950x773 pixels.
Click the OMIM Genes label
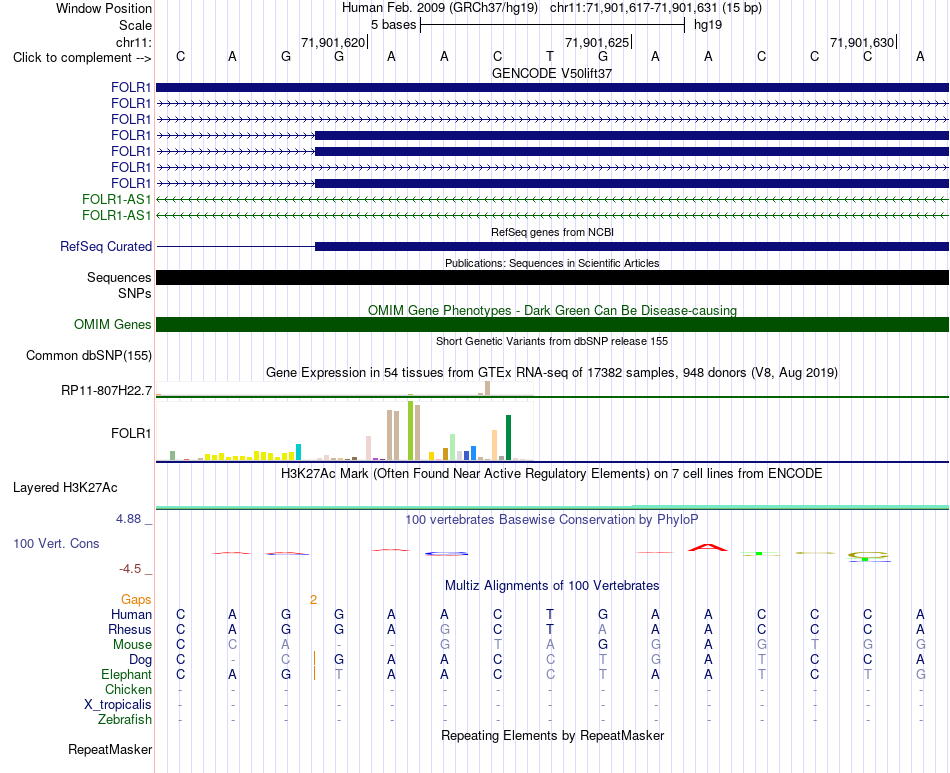(112, 325)
